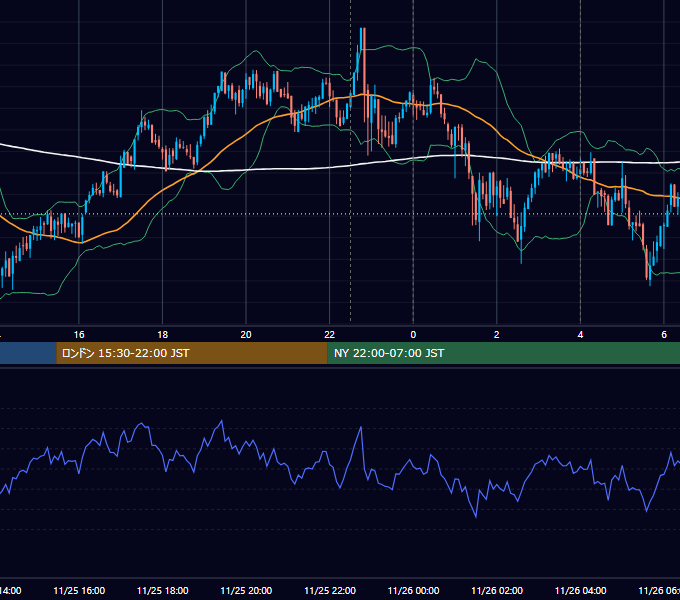Image resolution: width=680 pixels, height=600 pixels.
Task: Click the 11/26 00:00 timestamp on oscillator axis
Action: 413,591
